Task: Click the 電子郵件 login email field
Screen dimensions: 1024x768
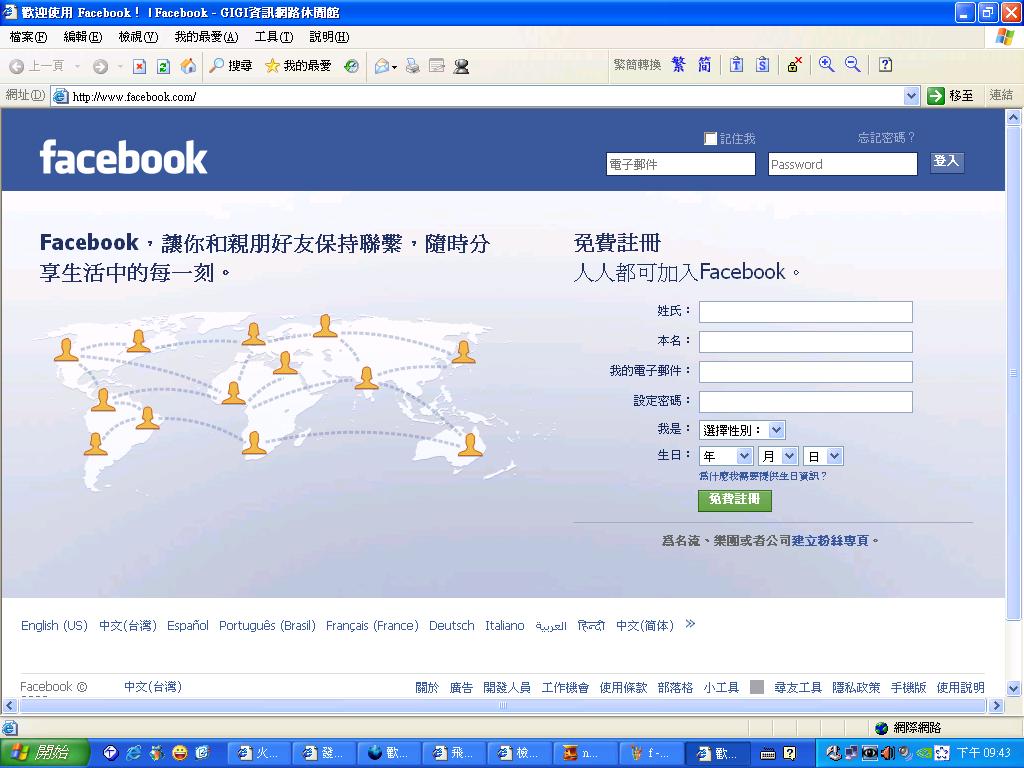Action: (x=680, y=164)
